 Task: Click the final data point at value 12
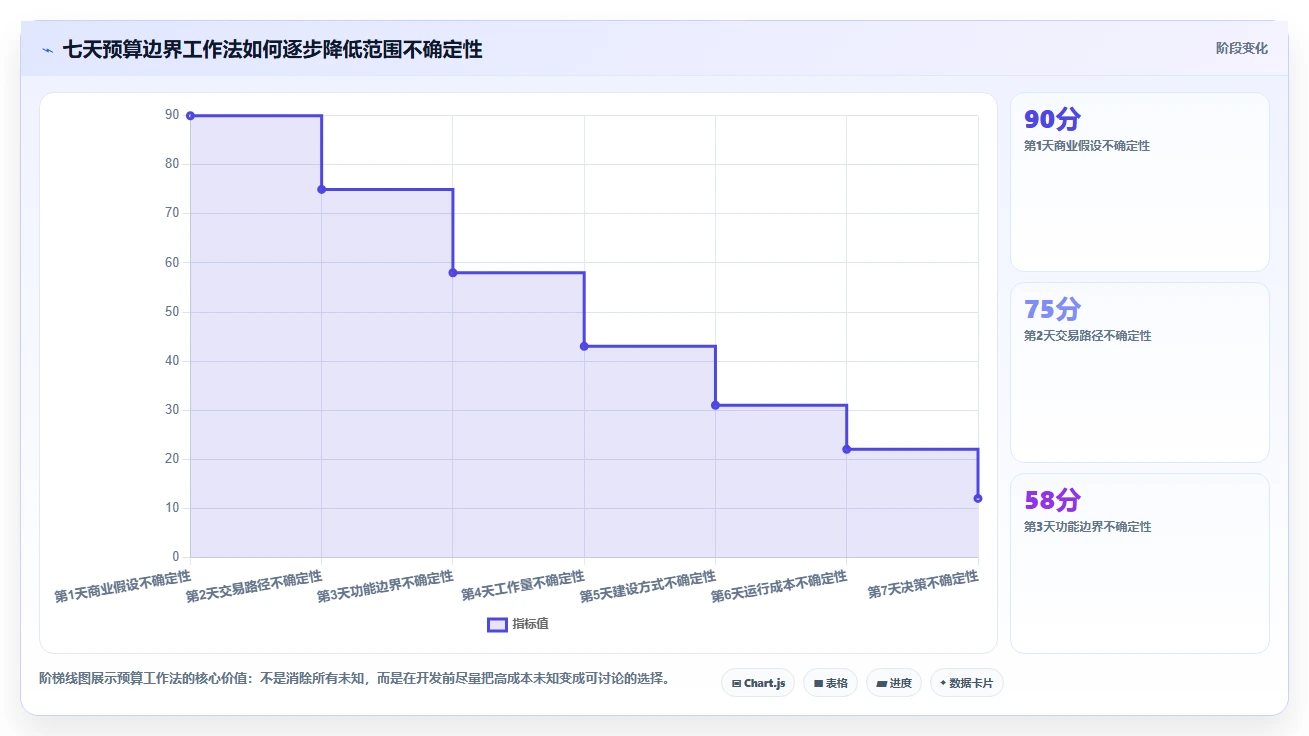tap(978, 498)
